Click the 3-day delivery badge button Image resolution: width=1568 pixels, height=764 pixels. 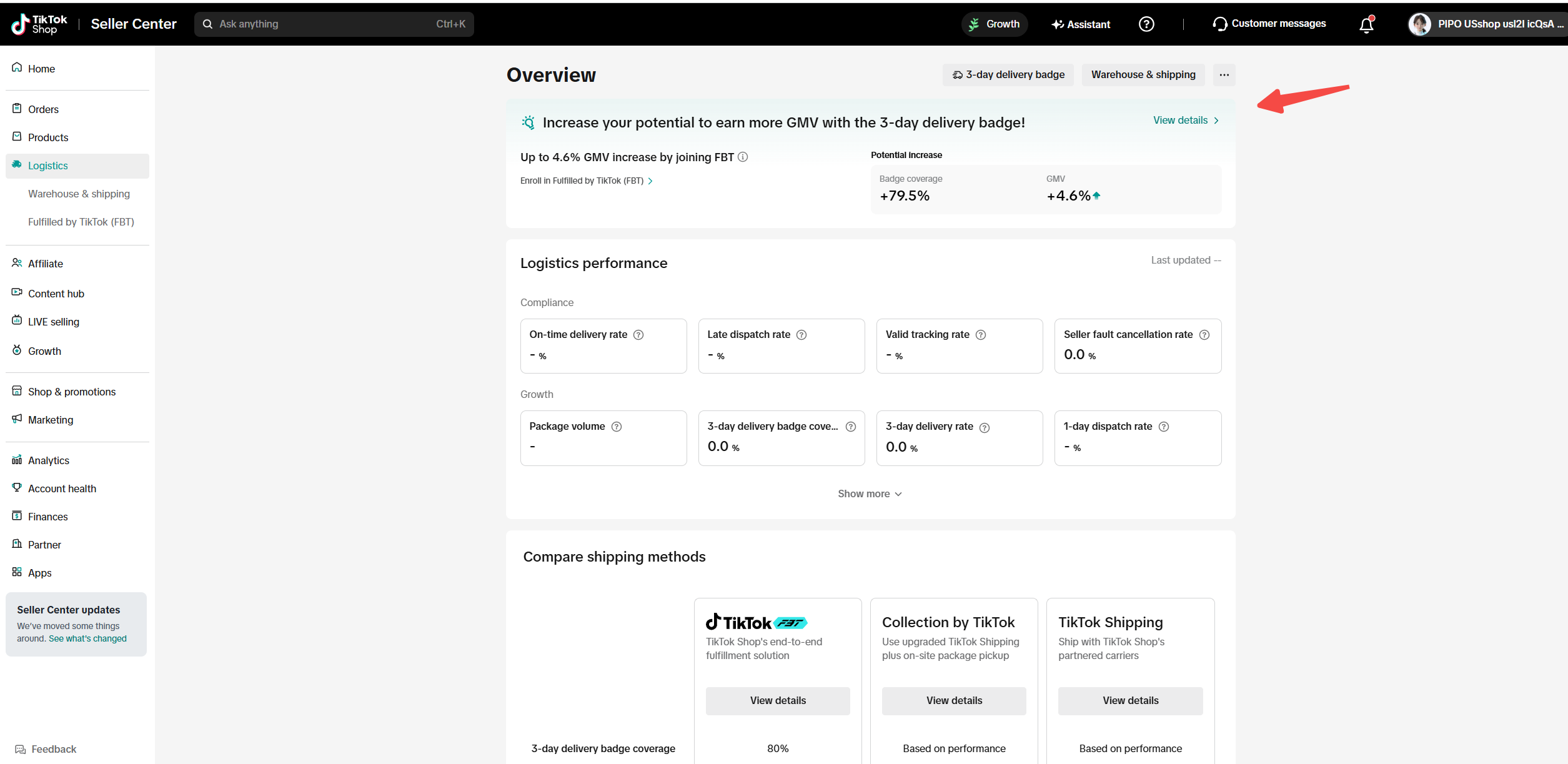click(1008, 75)
